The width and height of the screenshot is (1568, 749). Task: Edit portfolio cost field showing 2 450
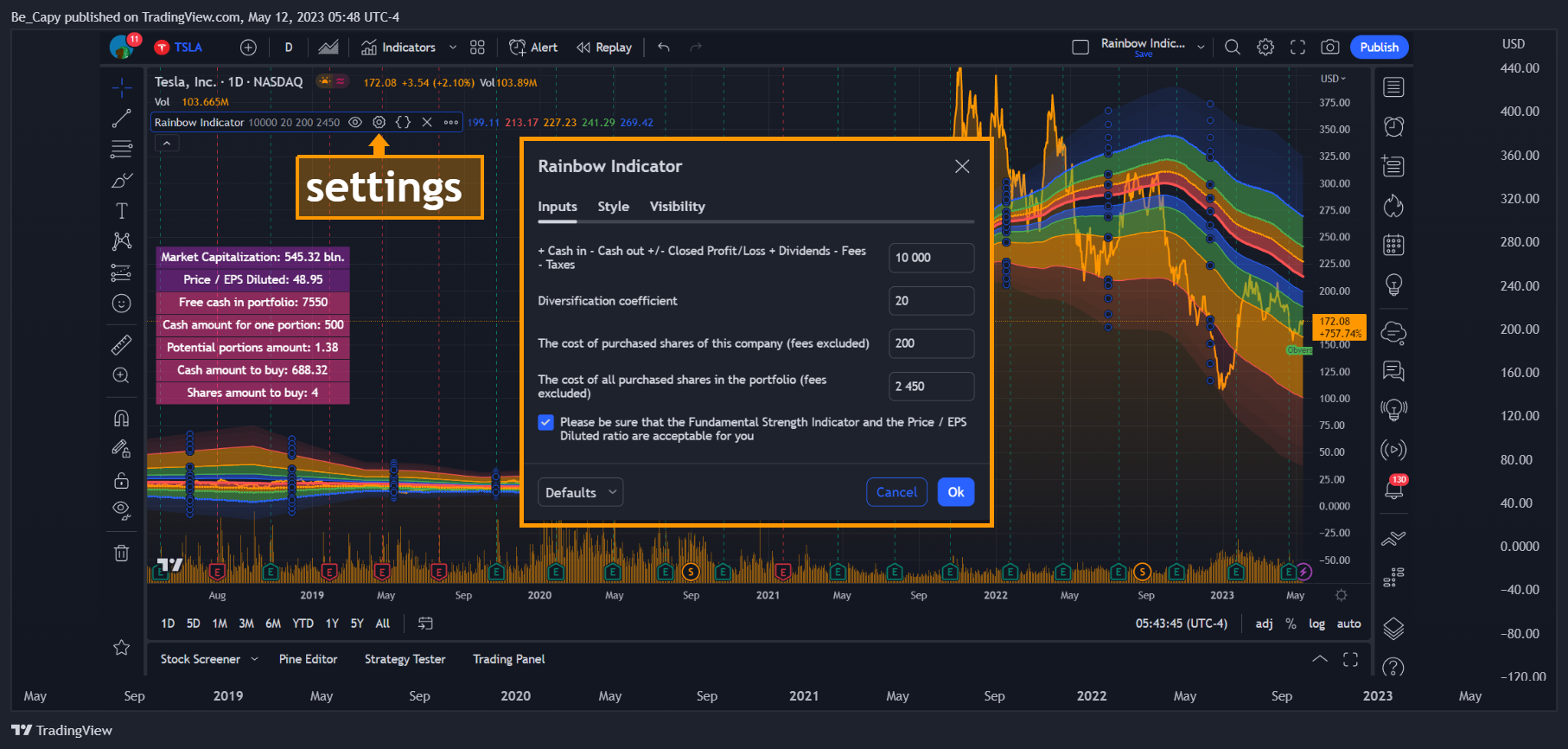[x=931, y=387]
